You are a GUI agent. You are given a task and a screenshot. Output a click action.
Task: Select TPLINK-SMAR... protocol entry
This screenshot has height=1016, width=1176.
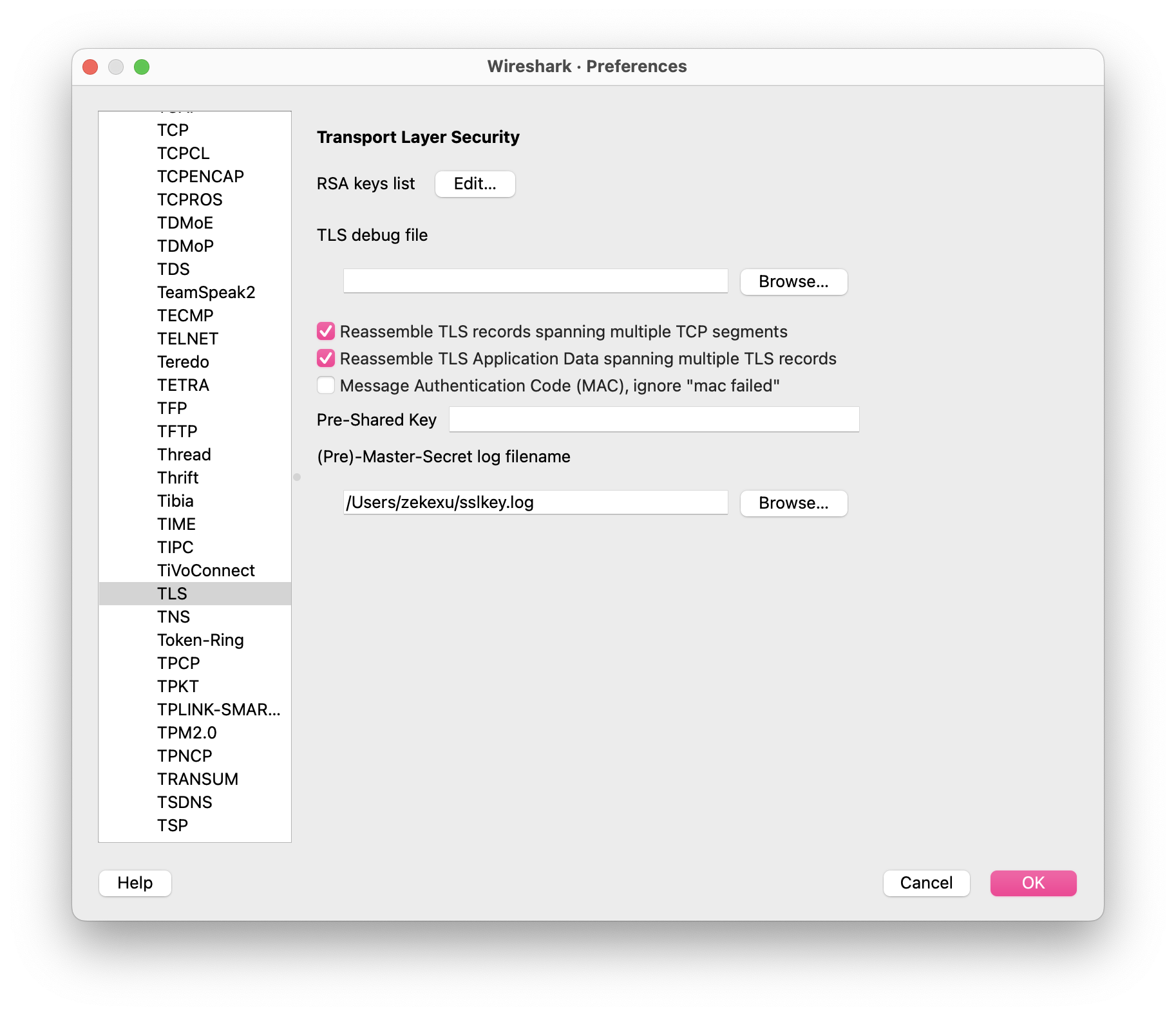[x=218, y=710]
